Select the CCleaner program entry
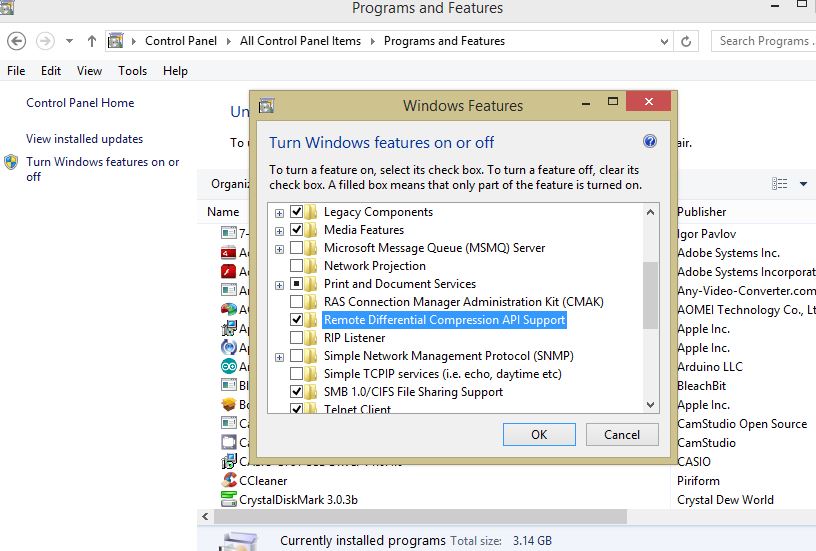Viewport: 816px width, 551px height. pos(263,481)
